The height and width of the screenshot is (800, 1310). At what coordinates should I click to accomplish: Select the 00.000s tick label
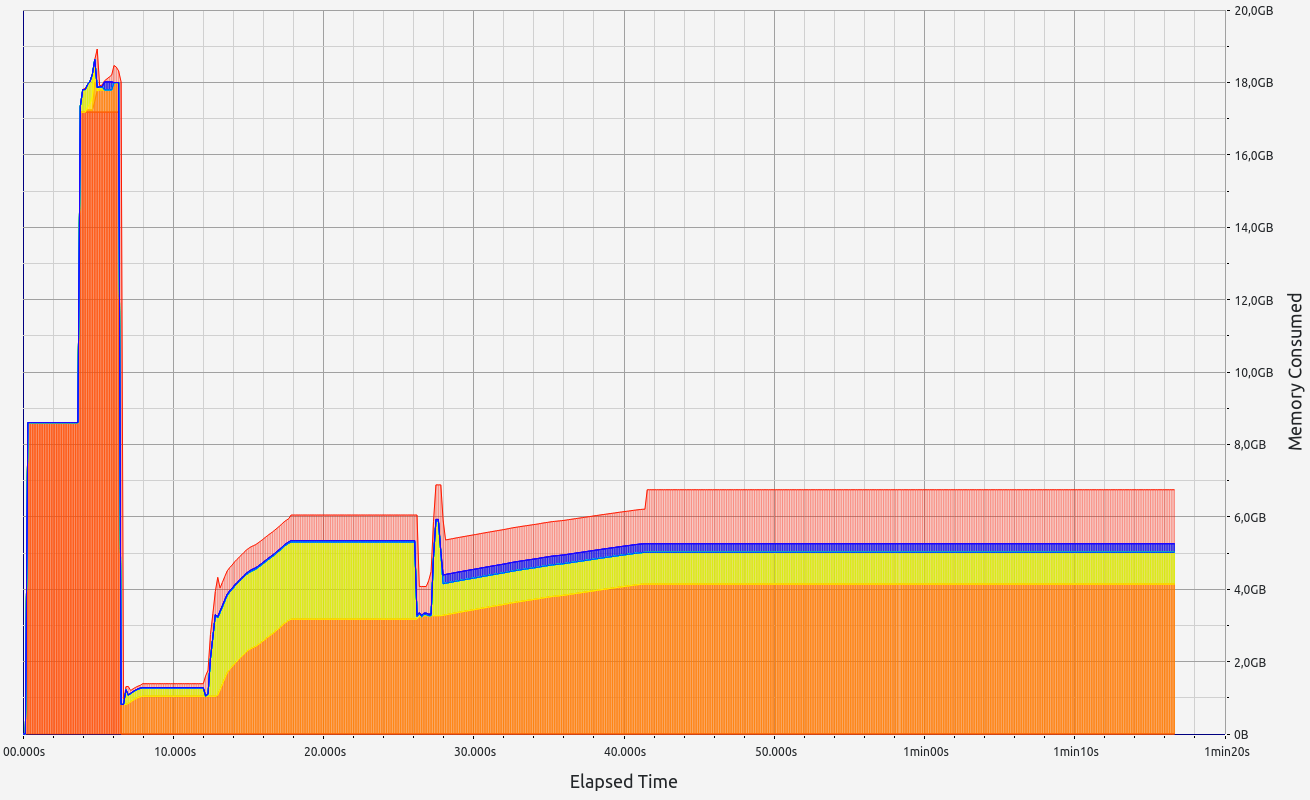point(24,751)
